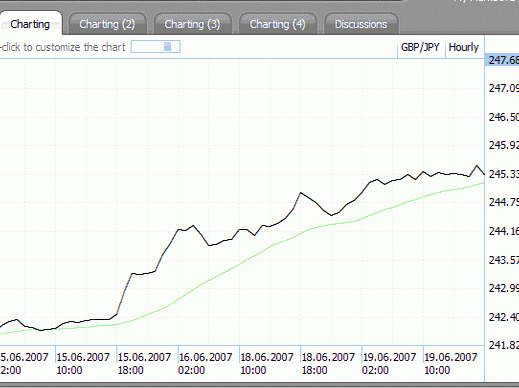This screenshot has height=388, width=519.
Task: Click the 15.06.2007 18:00 time label
Action: click(144, 363)
